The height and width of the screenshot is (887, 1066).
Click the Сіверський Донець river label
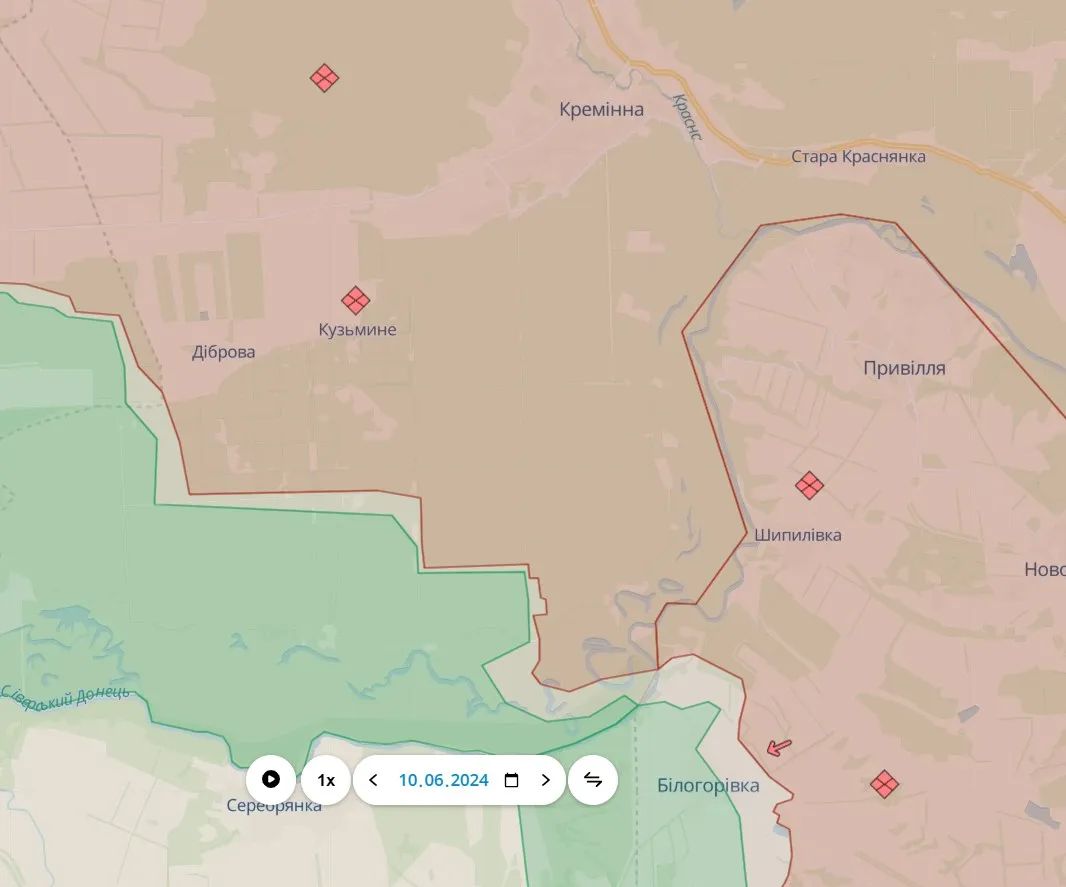(64, 691)
